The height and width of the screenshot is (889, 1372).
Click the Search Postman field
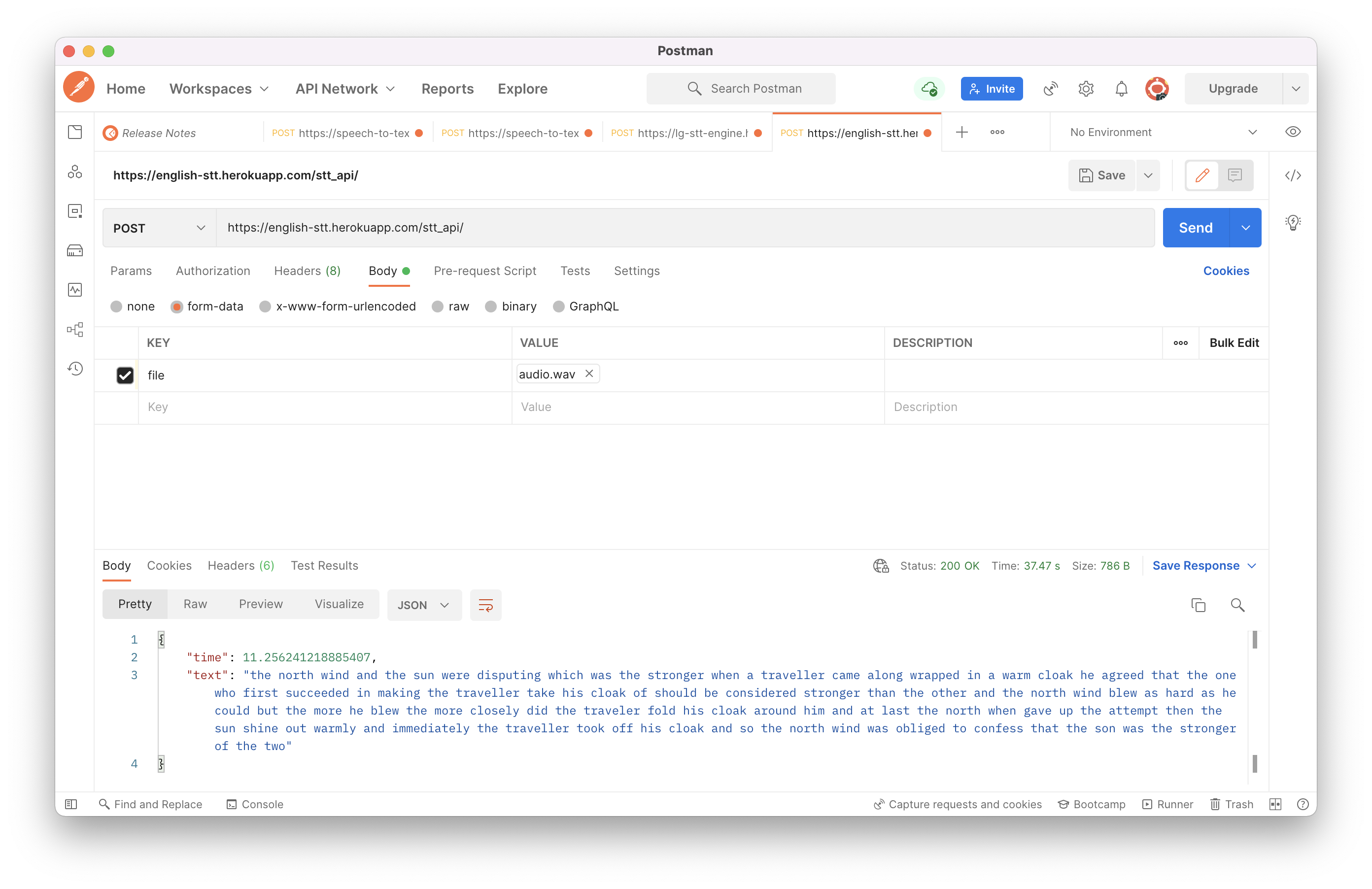coord(741,88)
